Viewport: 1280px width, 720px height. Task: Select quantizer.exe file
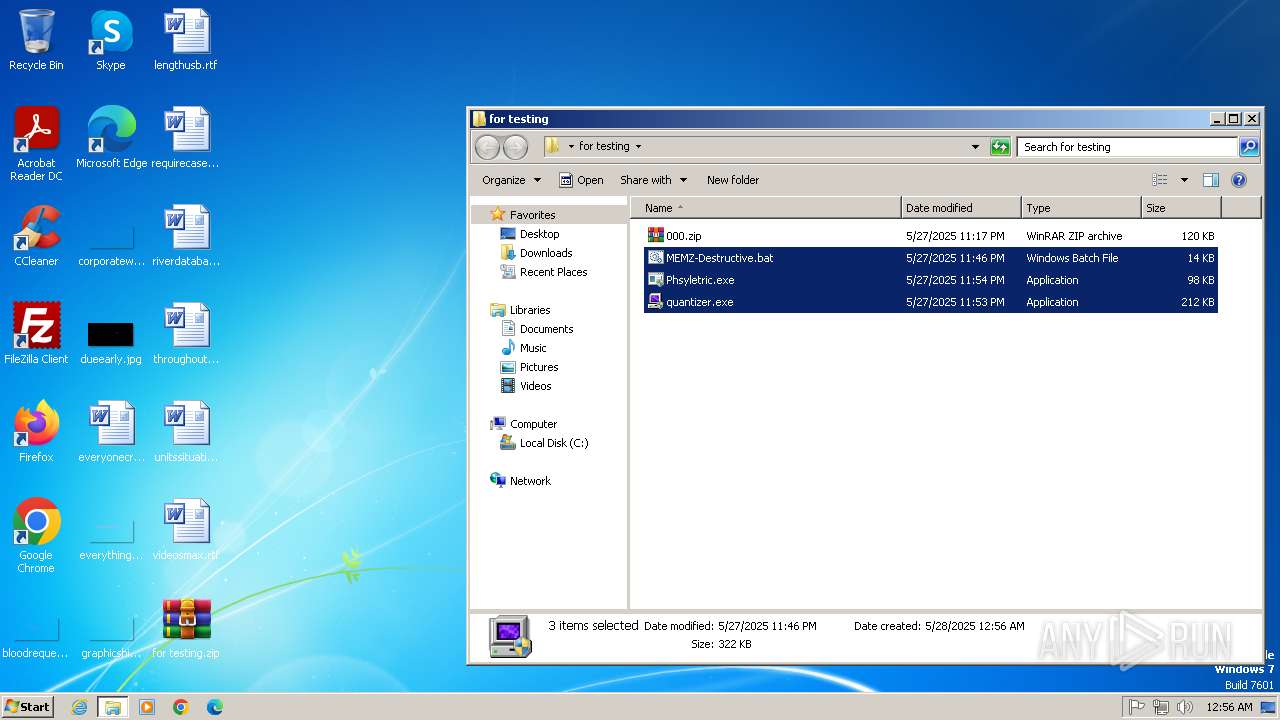click(931, 302)
